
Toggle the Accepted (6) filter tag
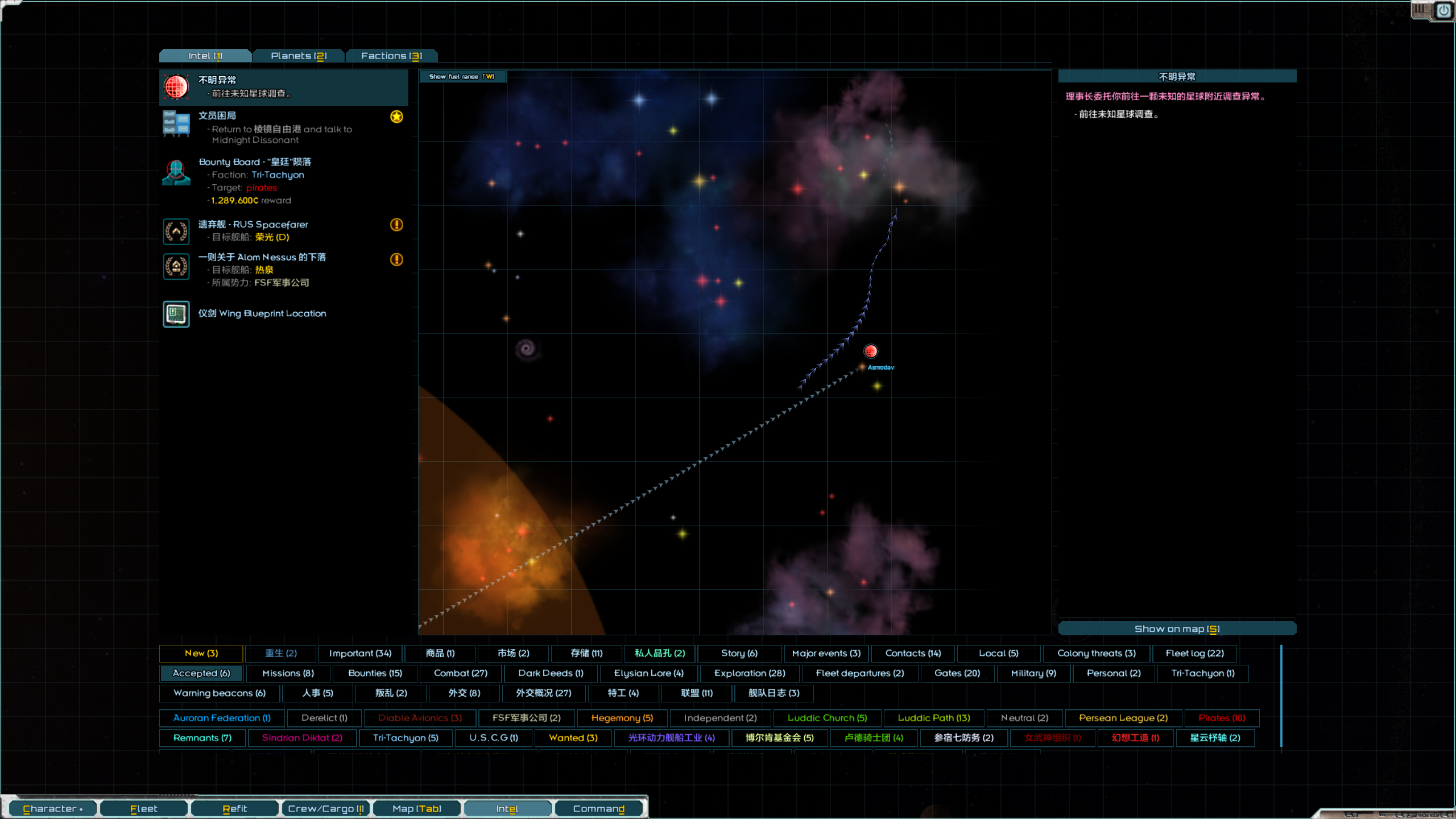(x=201, y=673)
